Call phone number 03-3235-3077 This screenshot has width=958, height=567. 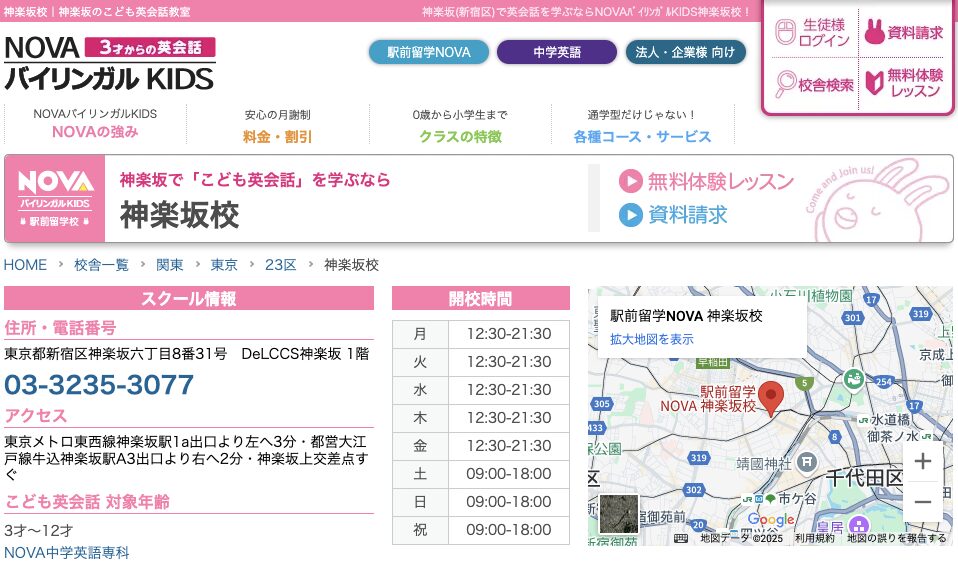point(99,385)
